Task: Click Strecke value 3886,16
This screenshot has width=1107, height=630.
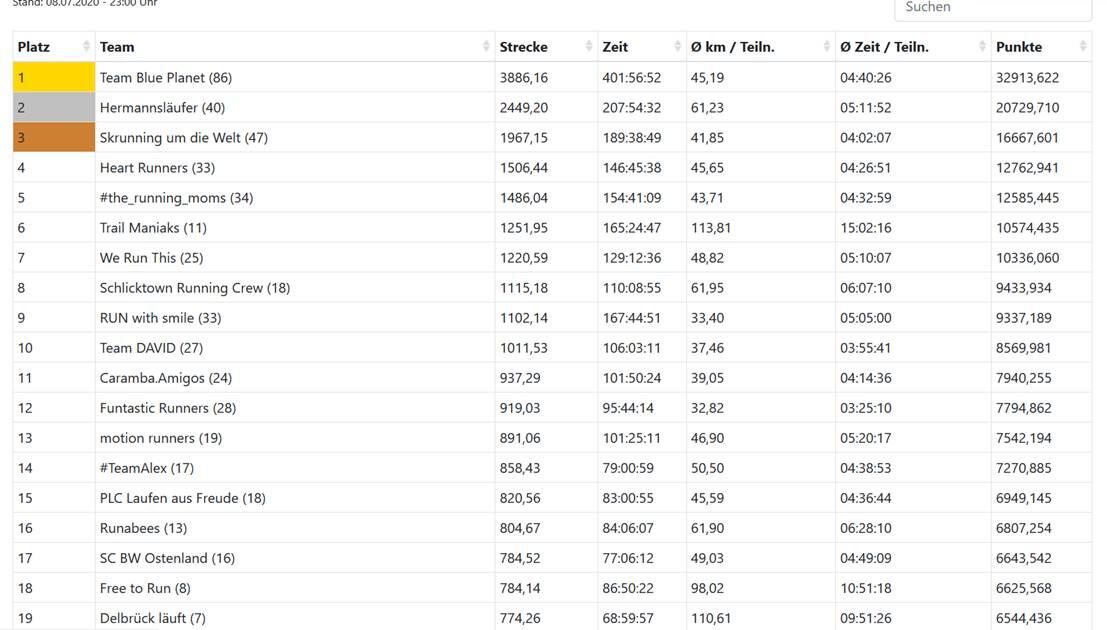Action: point(523,77)
